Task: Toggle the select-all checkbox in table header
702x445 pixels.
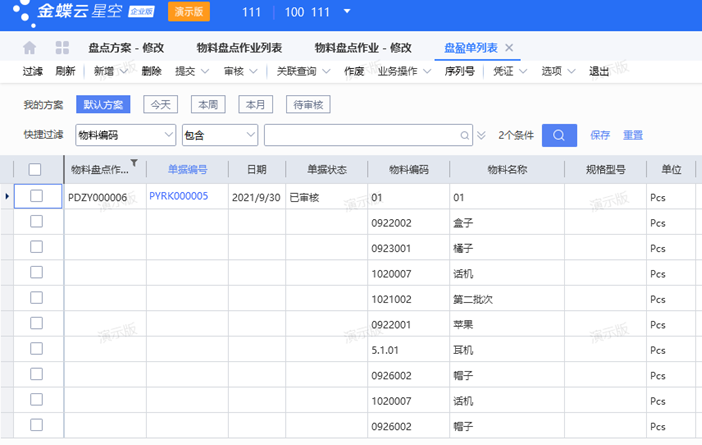Action: 35,170
